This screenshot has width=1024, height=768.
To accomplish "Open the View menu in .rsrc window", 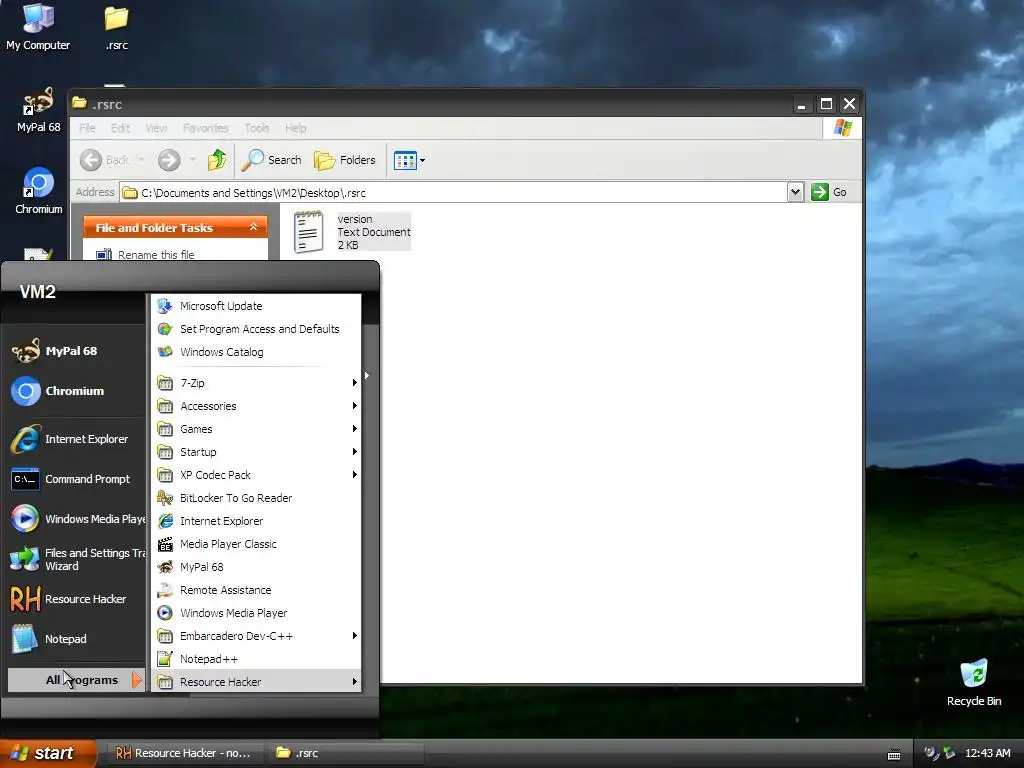I will point(156,128).
